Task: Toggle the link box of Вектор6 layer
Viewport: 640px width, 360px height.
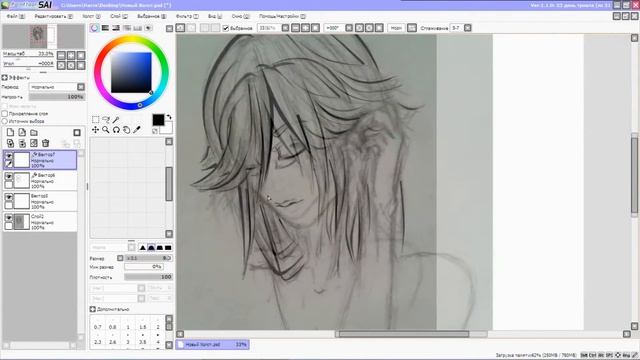Action: [x=9, y=184]
